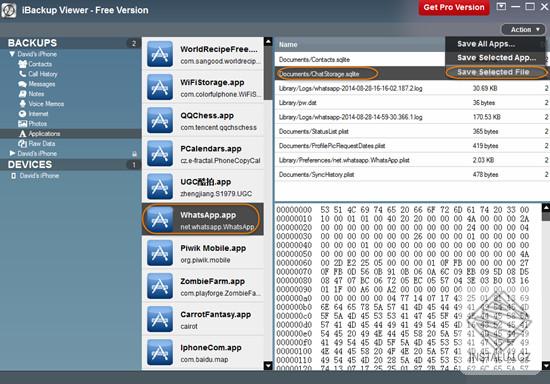Screen dimensions: 550x384
Task: Collapse first David's iPhone backup tree
Action: (12, 54)
